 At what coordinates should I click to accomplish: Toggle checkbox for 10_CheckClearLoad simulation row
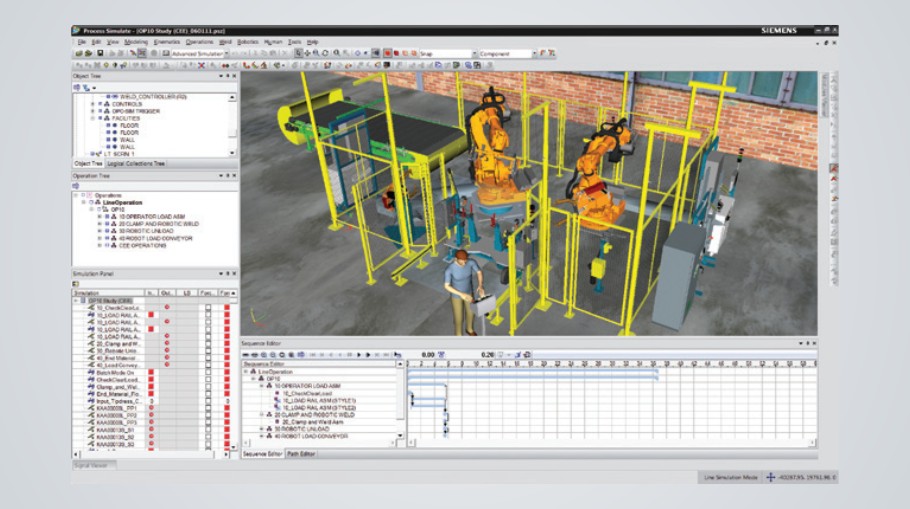pyautogui.click(x=208, y=307)
